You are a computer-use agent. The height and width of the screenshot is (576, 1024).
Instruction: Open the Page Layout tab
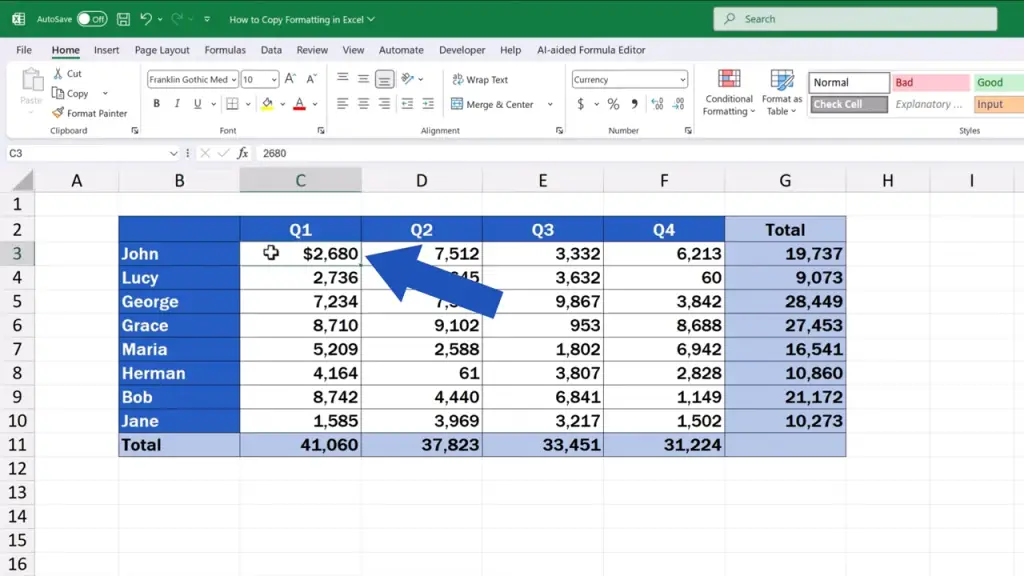coord(162,50)
